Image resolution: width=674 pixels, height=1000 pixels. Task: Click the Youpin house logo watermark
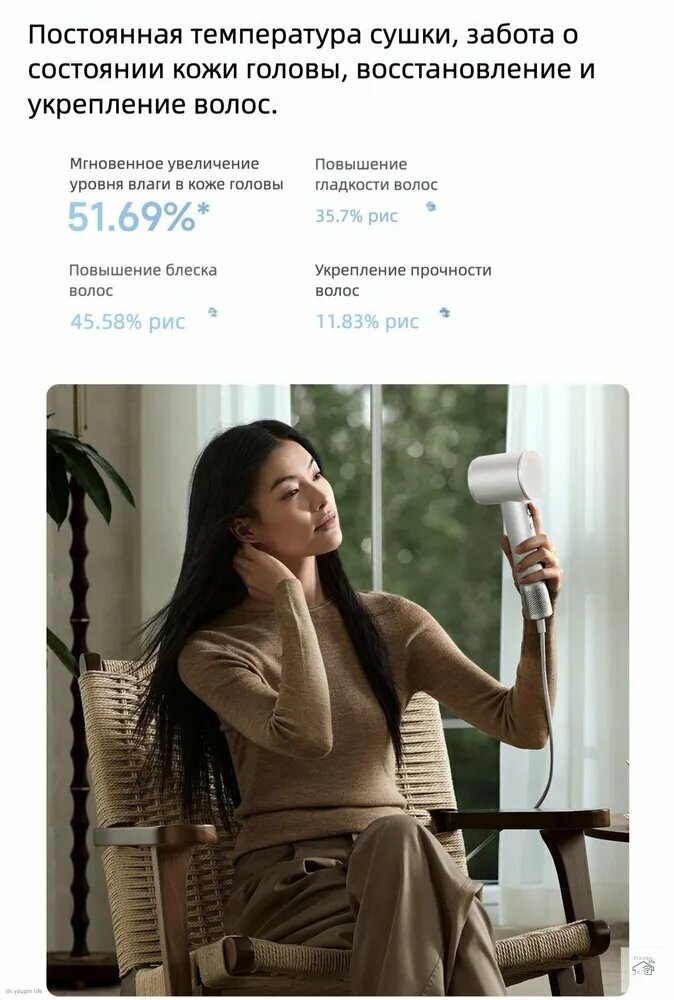(x=643, y=967)
